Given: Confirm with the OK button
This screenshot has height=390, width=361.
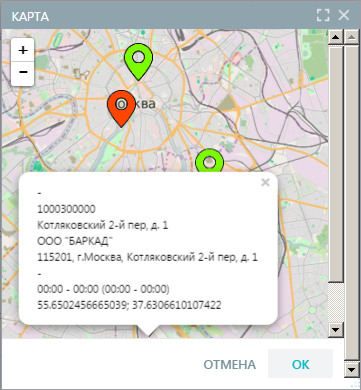Looking at the screenshot, I should [x=300, y=364].
